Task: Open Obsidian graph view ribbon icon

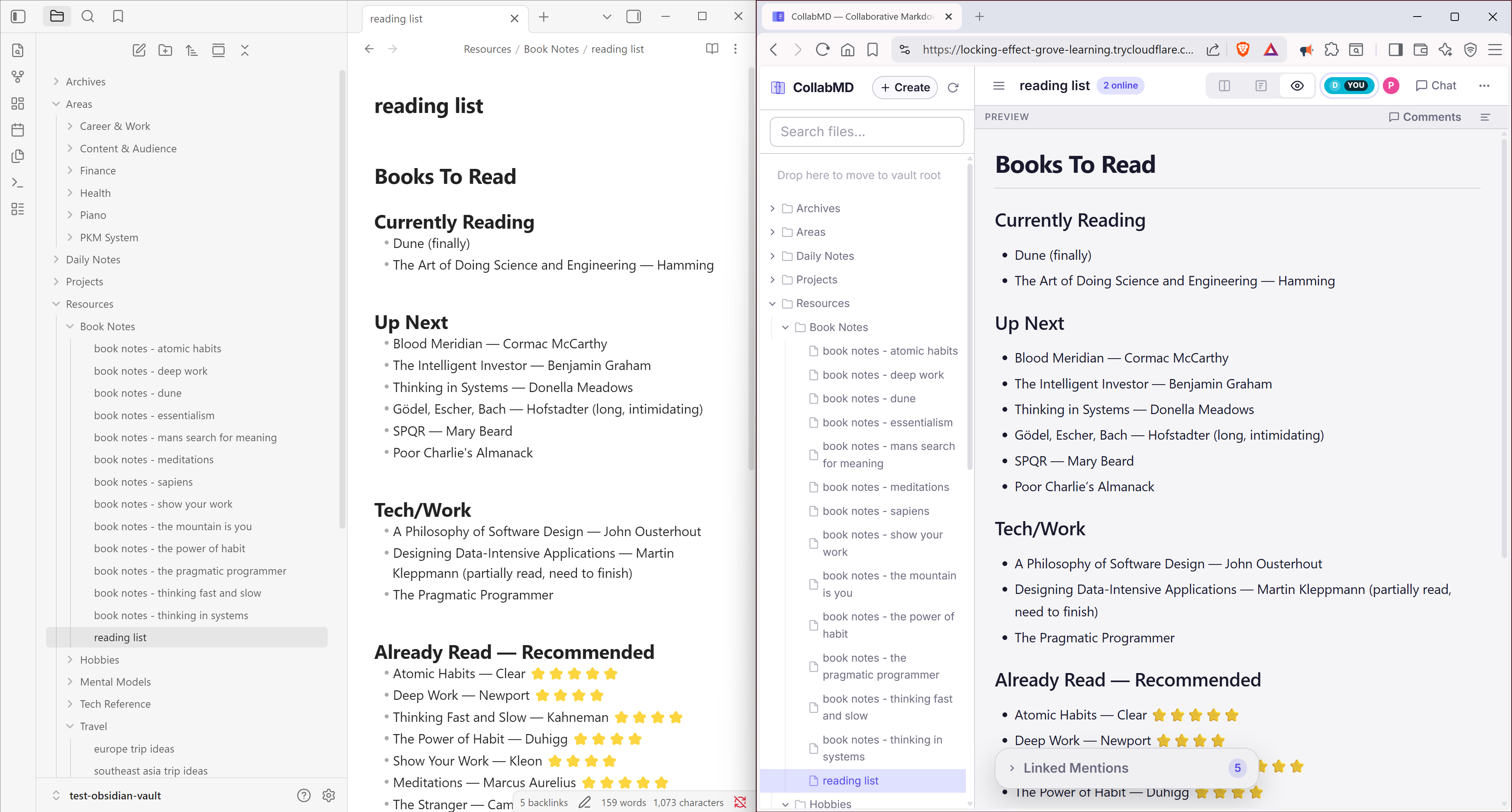Action: point(18,77)
